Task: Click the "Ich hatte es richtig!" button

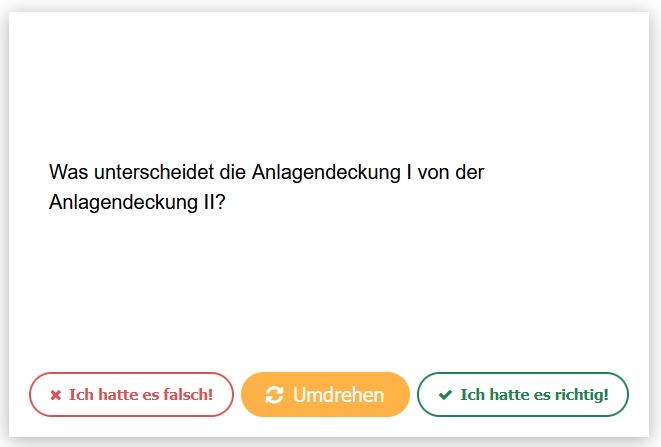Action: click(x=523, y=395)
